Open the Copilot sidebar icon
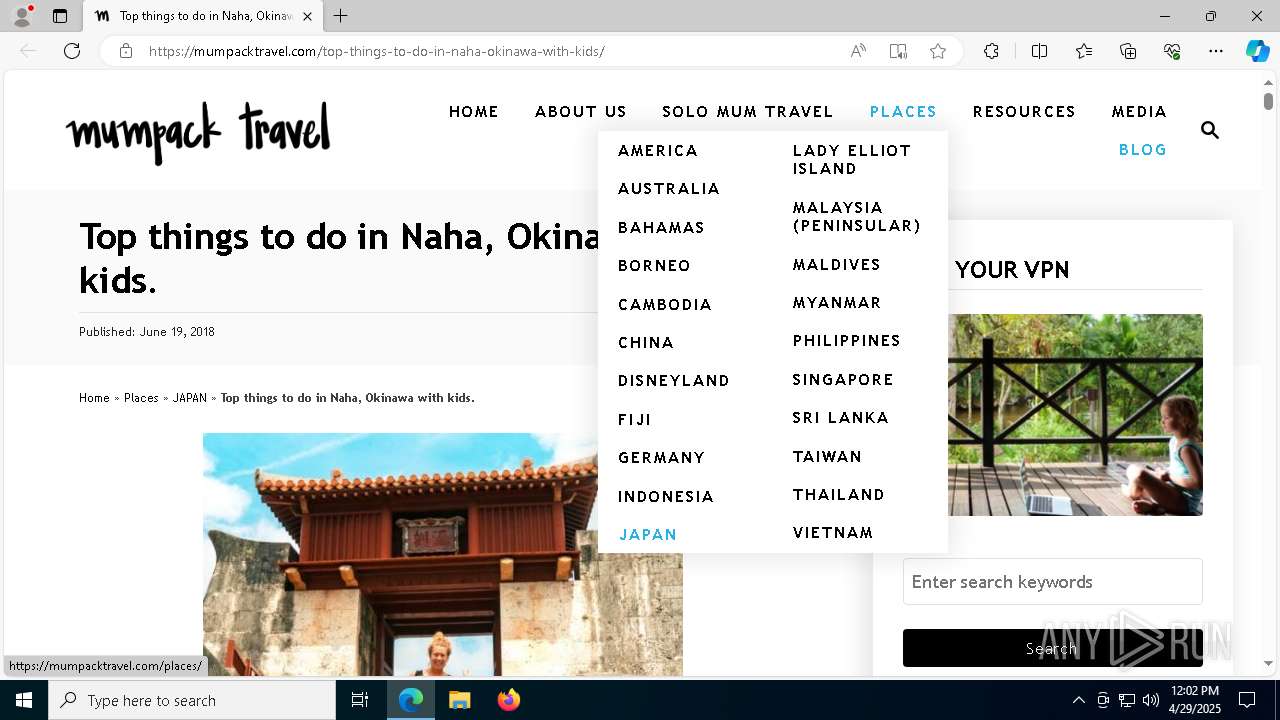This screenshot has width=1280, height=720. click(1257, 51)
